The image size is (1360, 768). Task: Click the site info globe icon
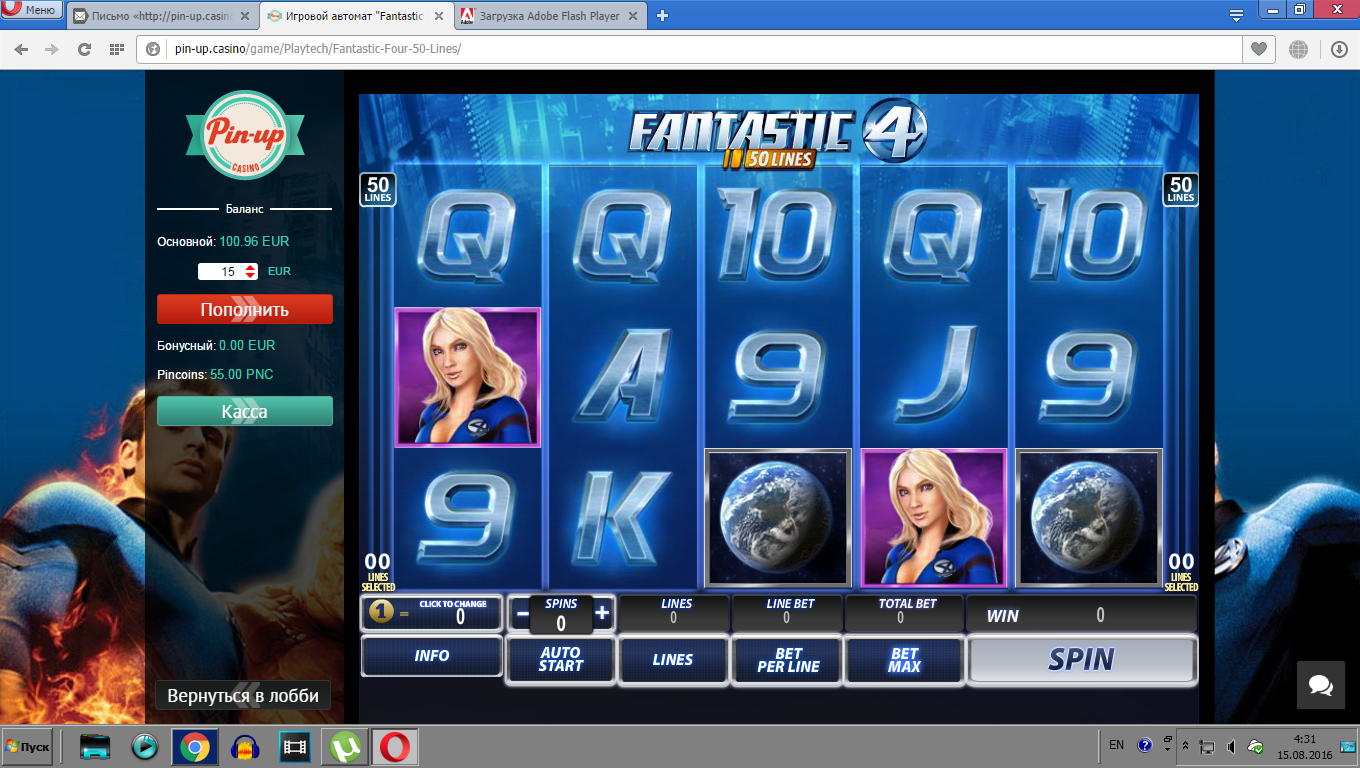coord(154,49)
